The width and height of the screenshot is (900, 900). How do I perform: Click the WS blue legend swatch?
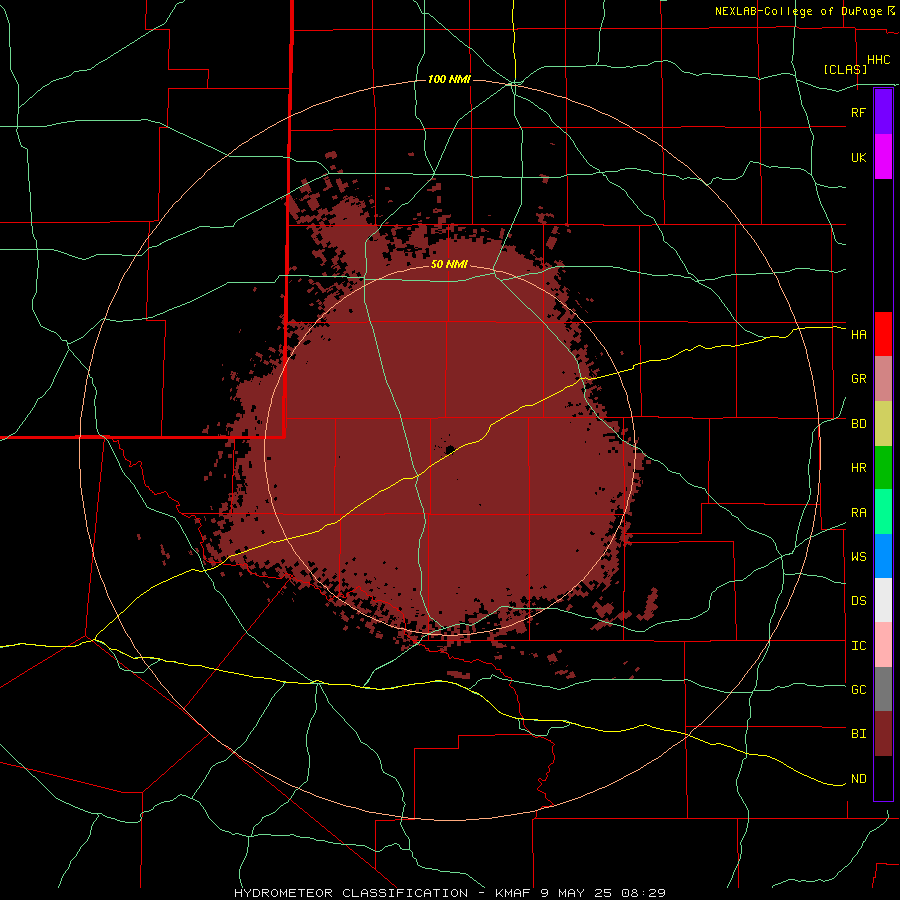(x=883, y=556)
